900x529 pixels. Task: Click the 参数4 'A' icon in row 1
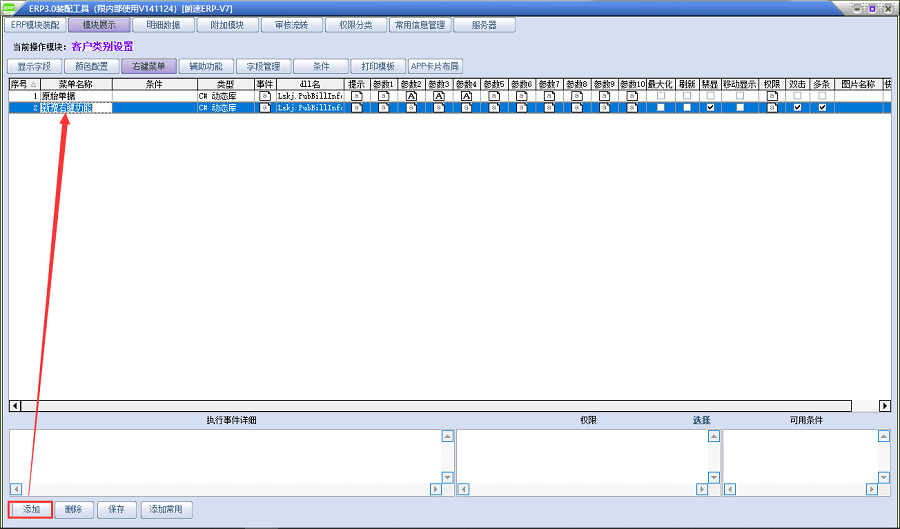click(x=466, y=96)
